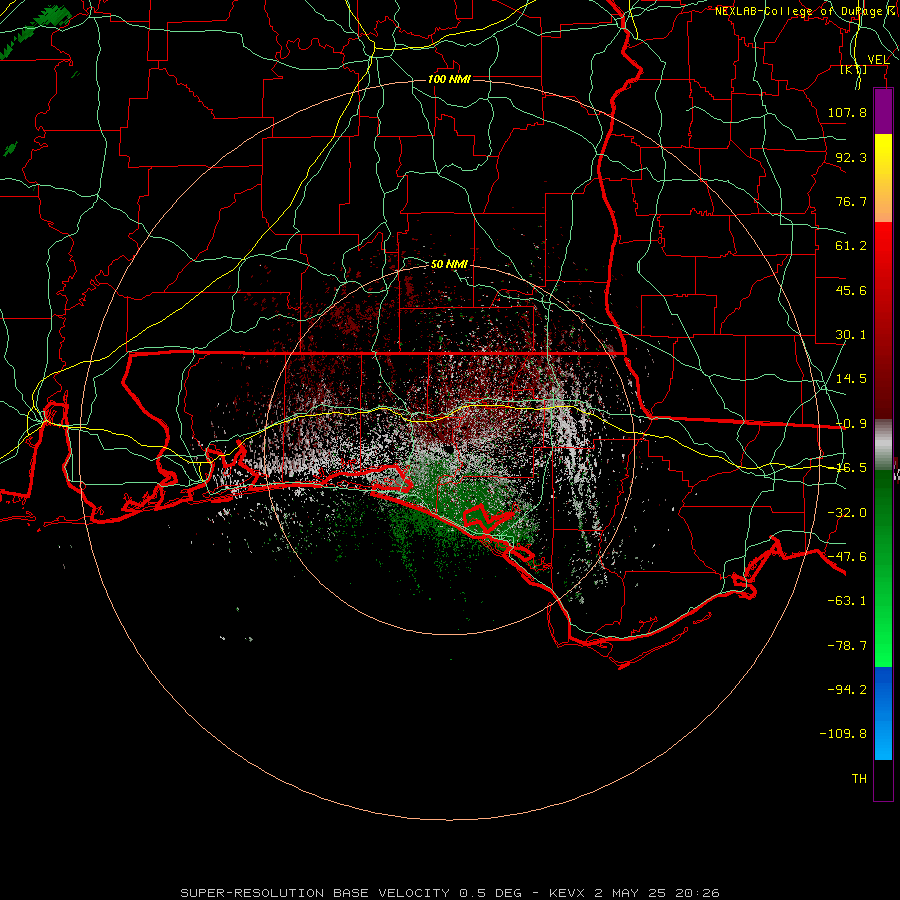Screen dimensions: 900x900
Task: Click the -47.6 velocity scale value
Action: coord(847,557)
